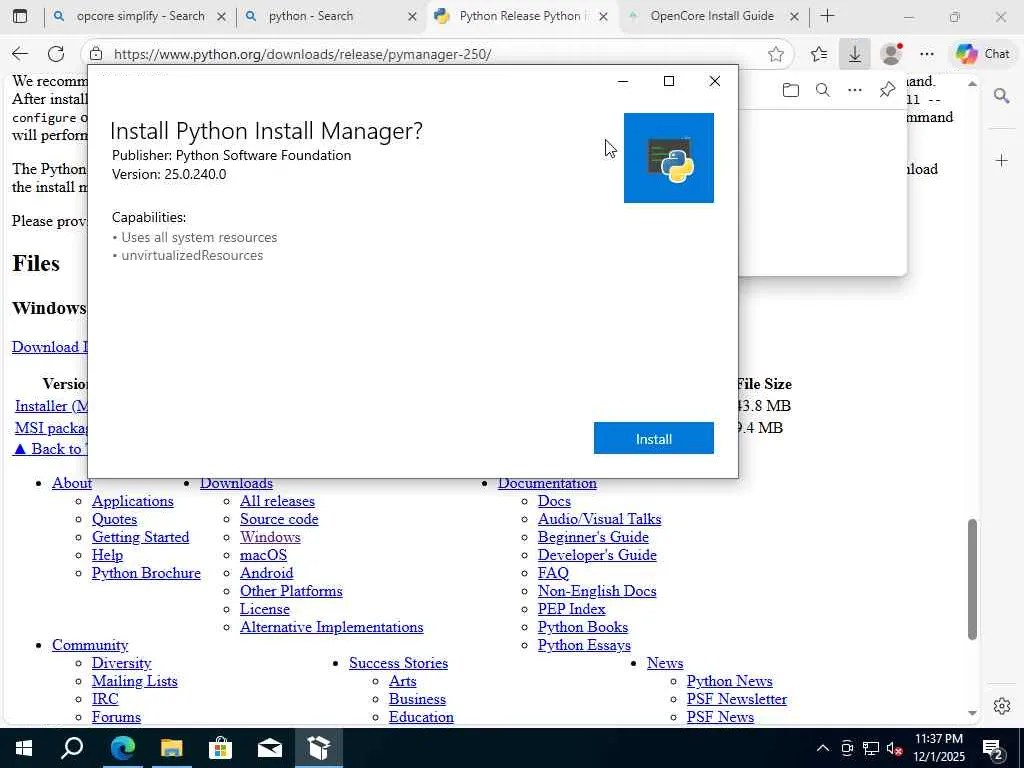Viewport: 1024px width, 768px height.
Task: Open the Windows Start menu
Action: [24, 748]
